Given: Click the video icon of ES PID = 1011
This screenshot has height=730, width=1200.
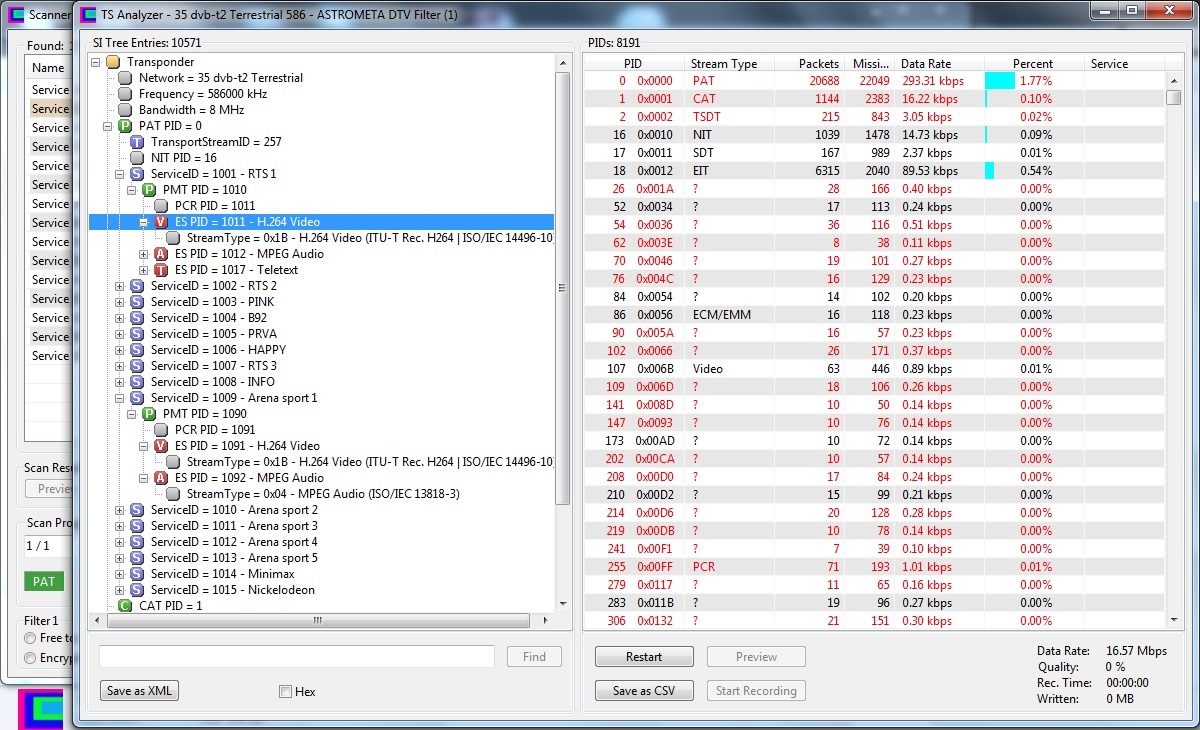Looking at the screenshot, I should 161,222.
